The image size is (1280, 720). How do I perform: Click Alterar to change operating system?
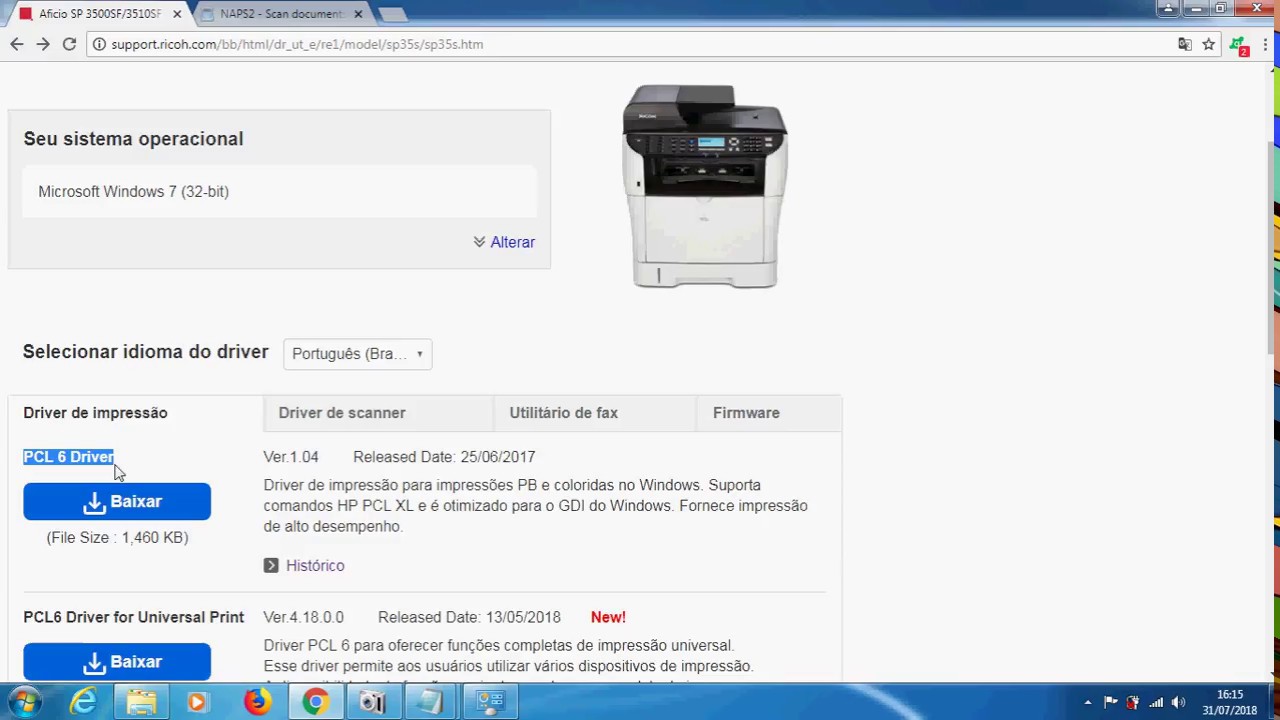click(512, 242)
